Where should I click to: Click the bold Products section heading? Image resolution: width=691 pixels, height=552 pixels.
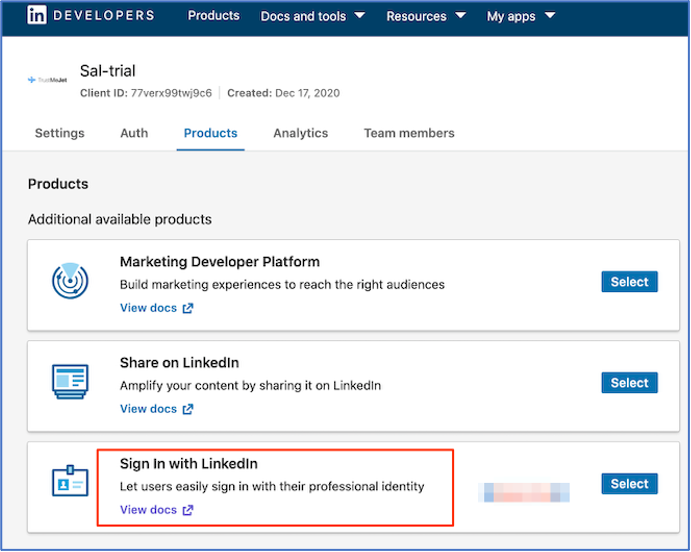coord(58,184)
